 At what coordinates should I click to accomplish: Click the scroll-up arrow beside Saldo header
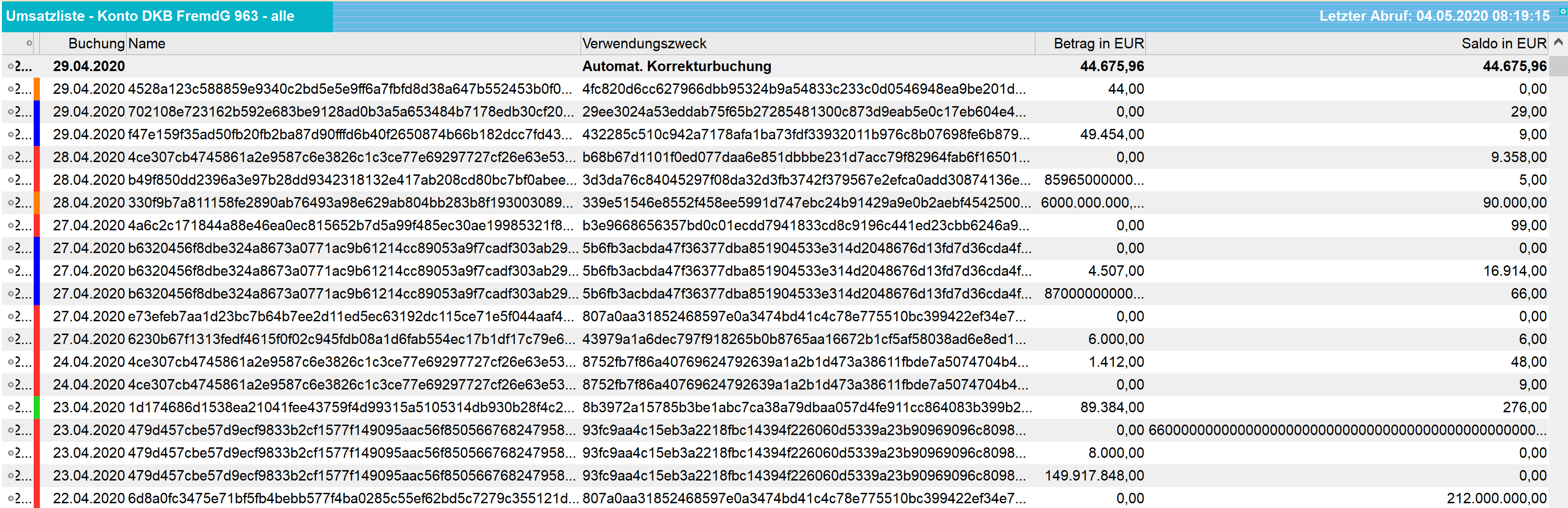coord(1558,43)
